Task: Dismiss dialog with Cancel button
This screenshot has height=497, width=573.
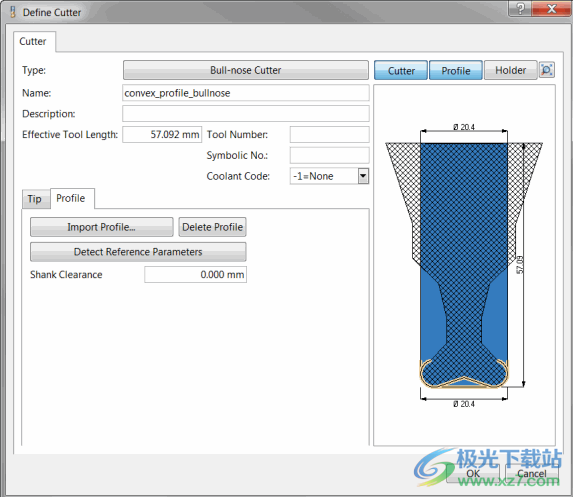Action: pos(532,474)
